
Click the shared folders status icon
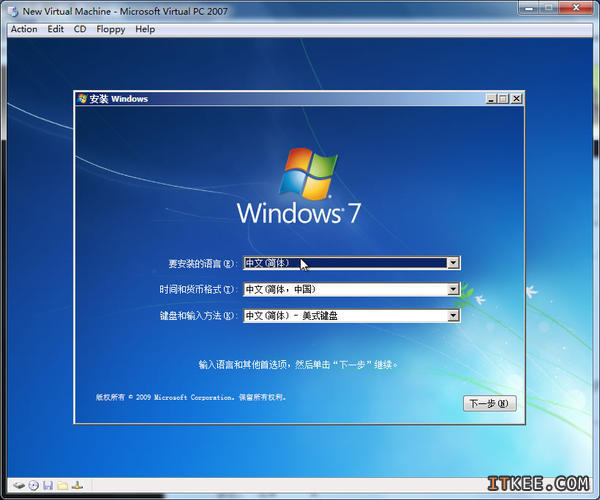coord(61,485)
